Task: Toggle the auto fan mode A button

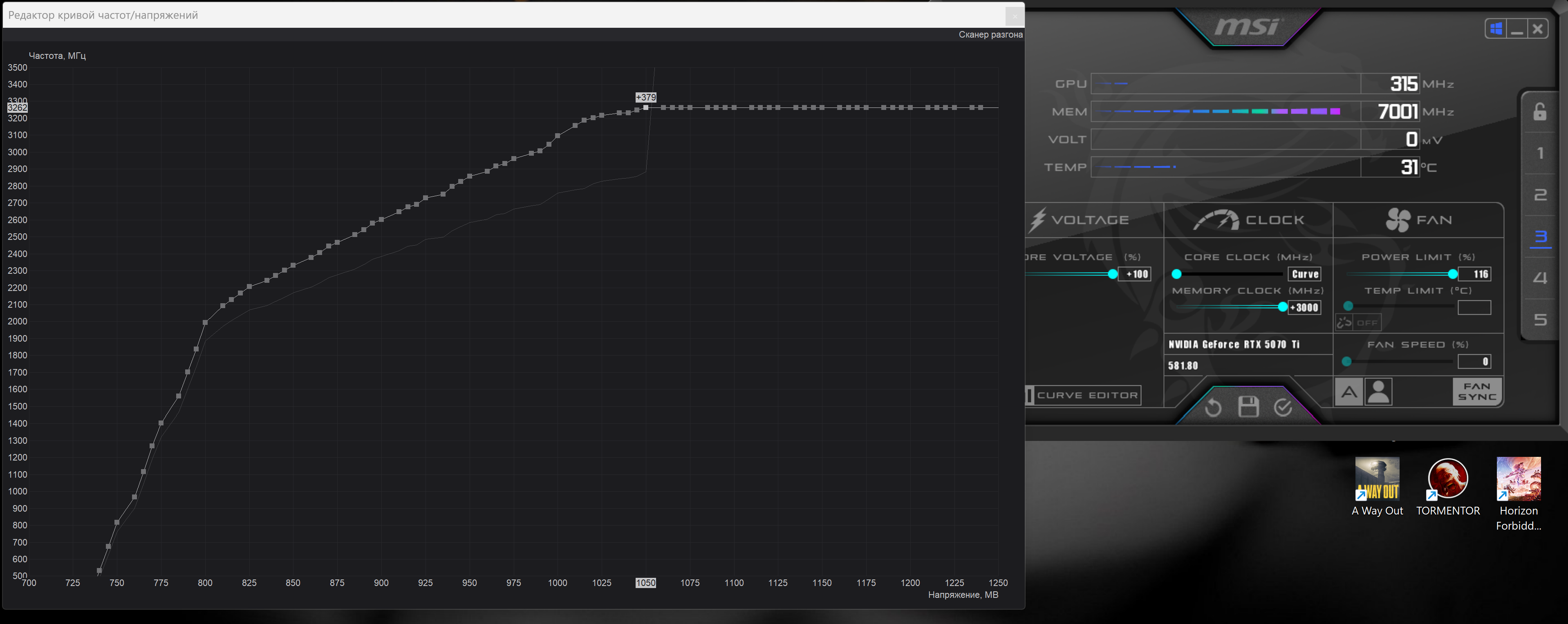Action: click(x=1349, y=392)
